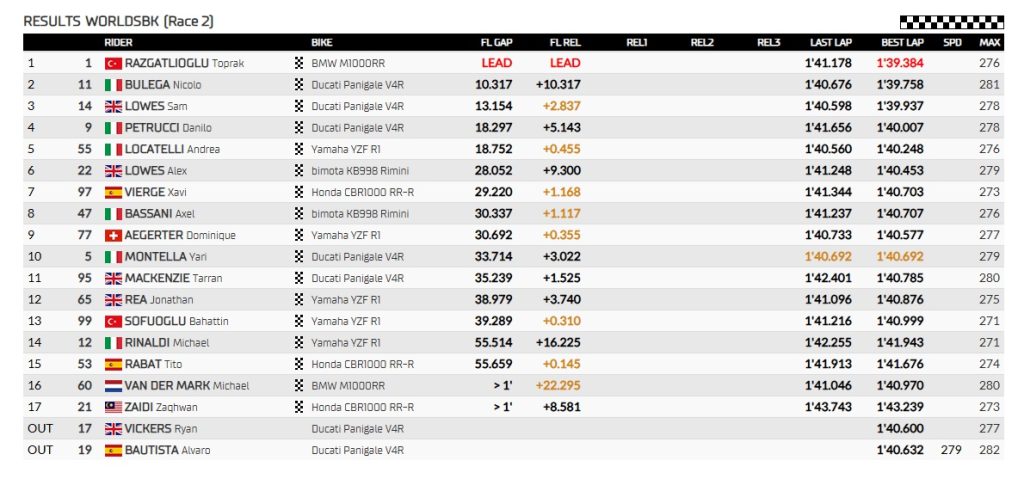Sort by the RIDER column header
This screenshot has height=485, width=1024.
(118, 42)
